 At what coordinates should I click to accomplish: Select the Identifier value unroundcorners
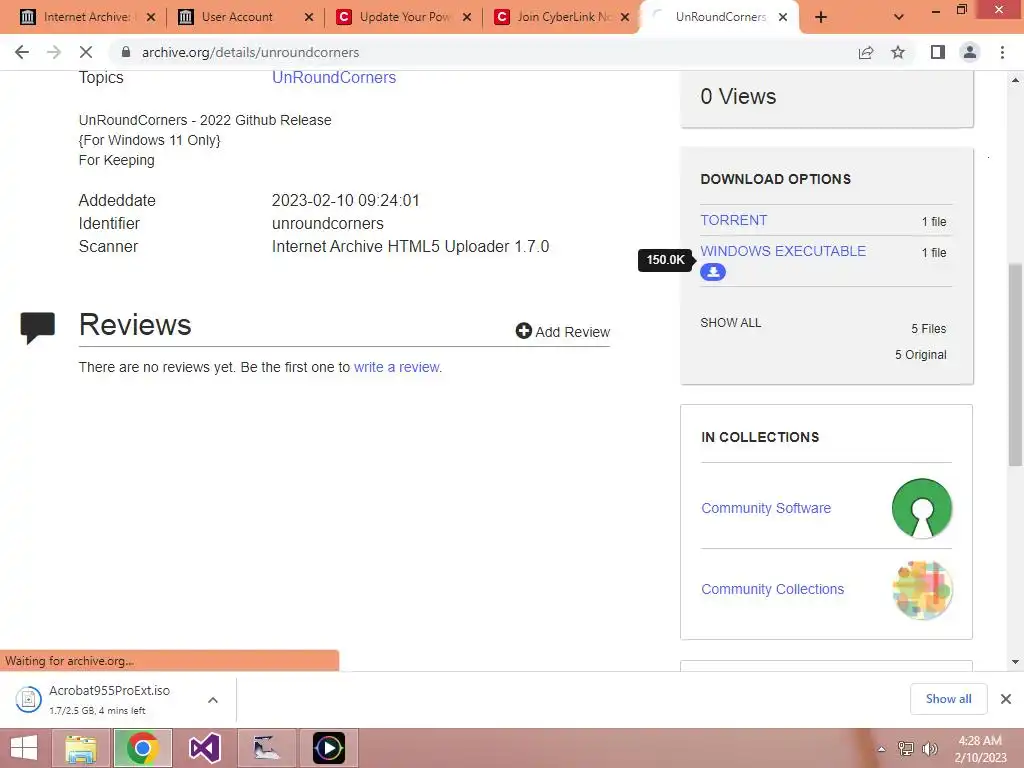[327, 223]
